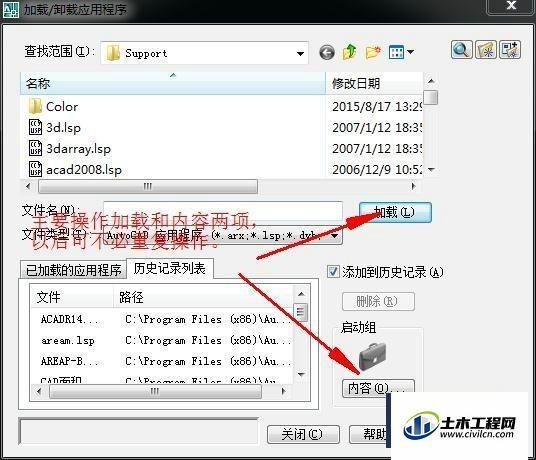
Task: Click history list horizontal scroll right arrow
Action: coord(283,391)
